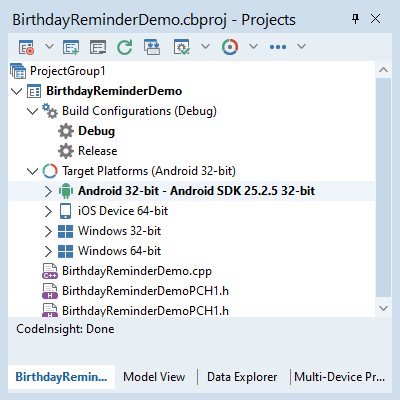Expand the Windows 64-bit node
The image size is (400, 400).
tap(48, 251)
